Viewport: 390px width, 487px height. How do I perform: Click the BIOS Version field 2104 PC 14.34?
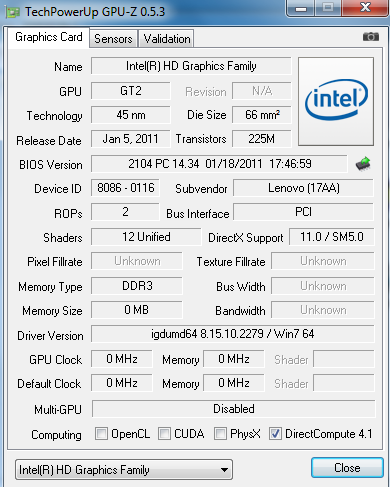coord(219,164)
